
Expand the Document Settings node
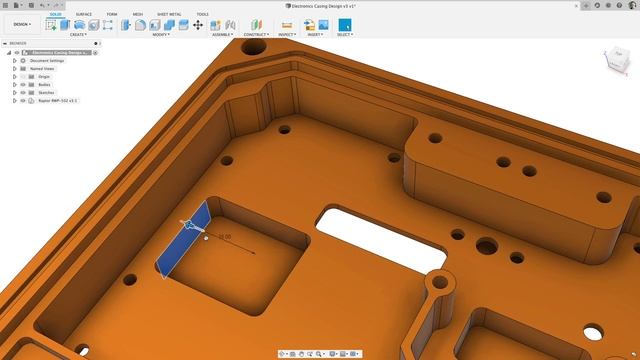point(15,60)
